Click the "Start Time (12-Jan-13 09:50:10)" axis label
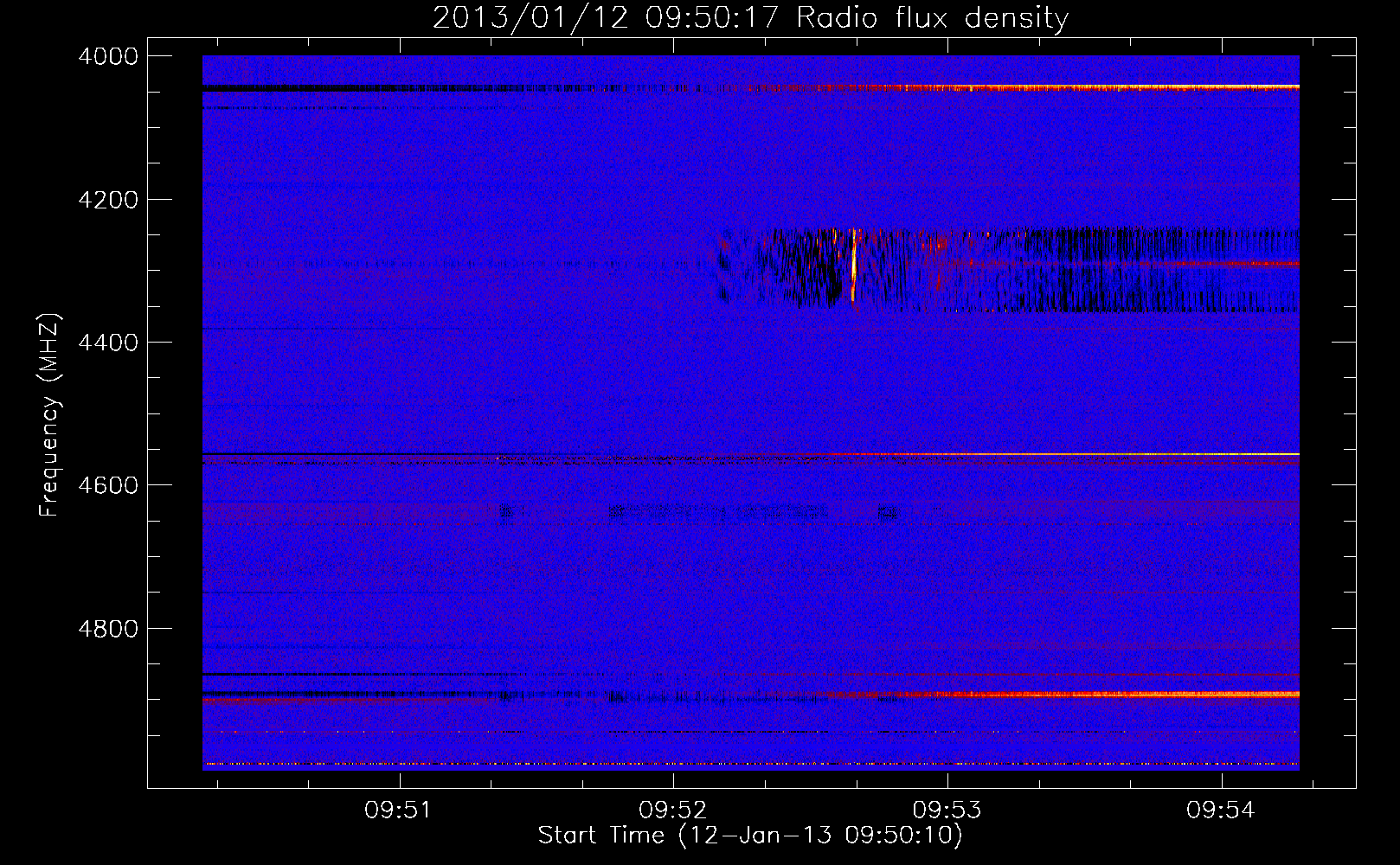 pos(750,836)
